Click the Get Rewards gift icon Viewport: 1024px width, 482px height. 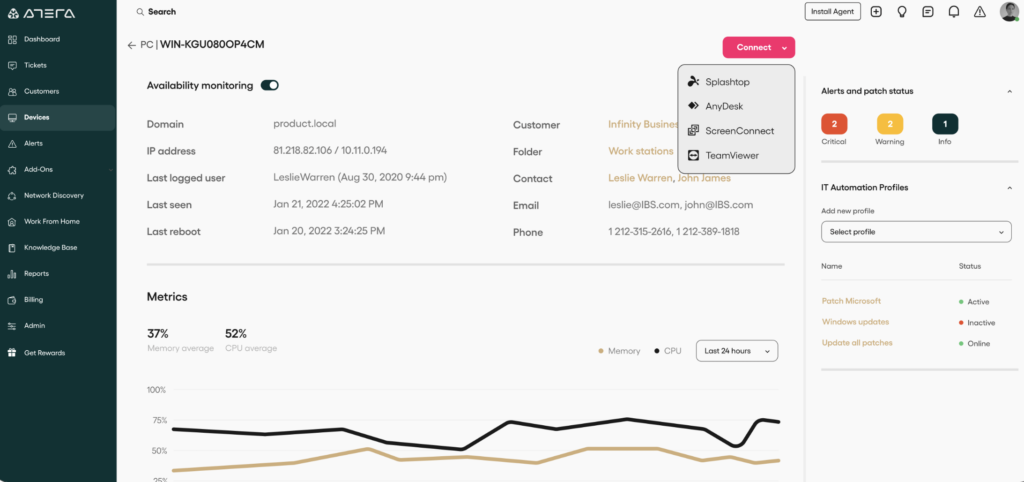point(12,353)
